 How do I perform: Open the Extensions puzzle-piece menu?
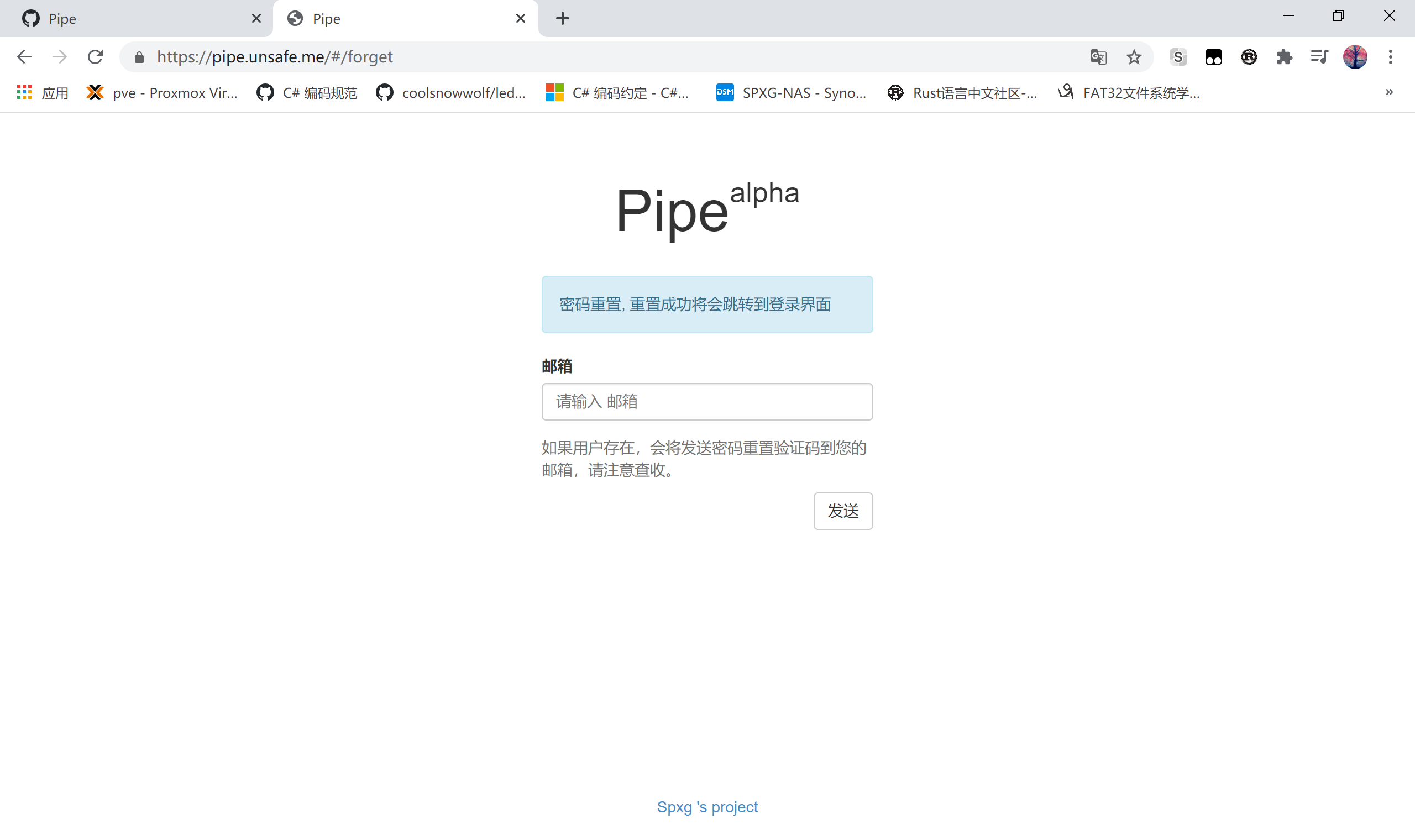pyautogui.click(x=1284, y=56)
